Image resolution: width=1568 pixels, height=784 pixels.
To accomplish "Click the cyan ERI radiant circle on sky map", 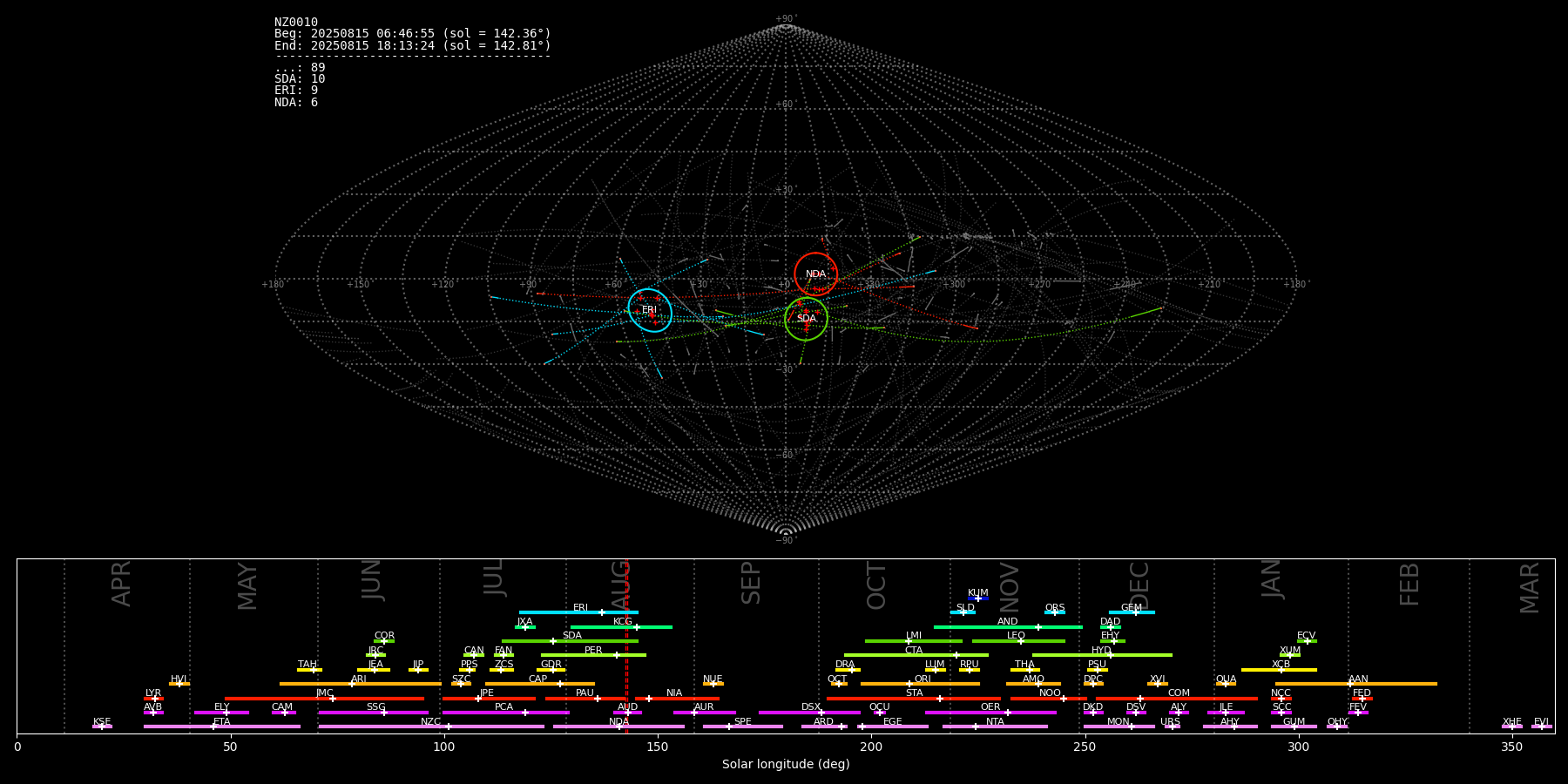I will tap(650, 310).
